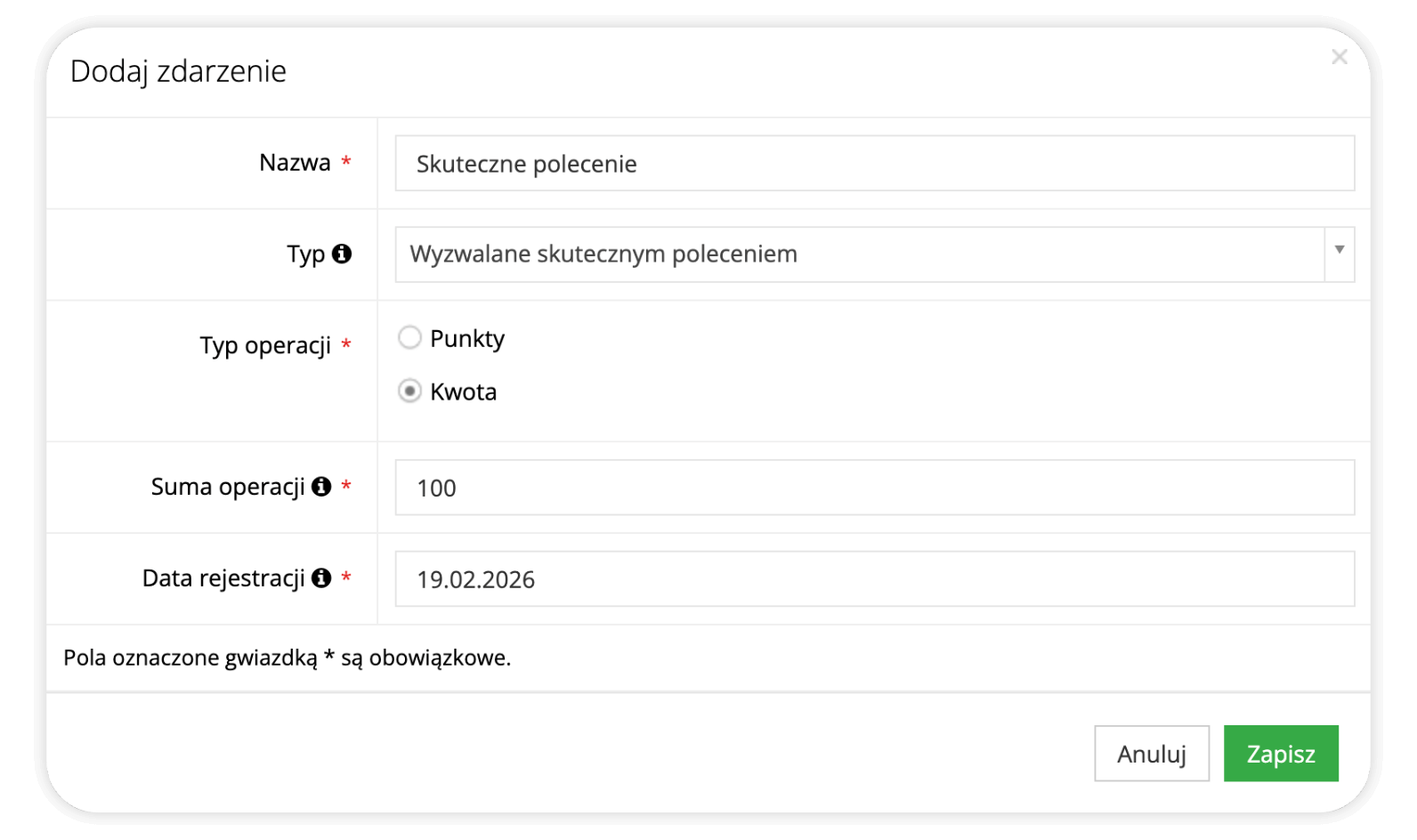Click the Data rejestracji date field
This screenshot has width=1417, height=840.
(x=874, y=579)
